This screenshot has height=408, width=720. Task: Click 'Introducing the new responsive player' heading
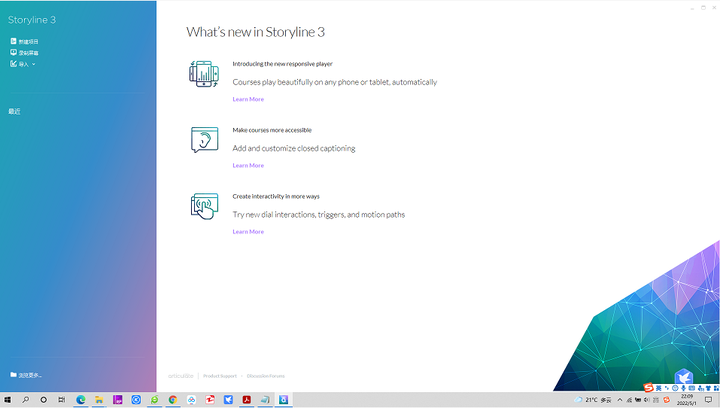tap(282, 64)
